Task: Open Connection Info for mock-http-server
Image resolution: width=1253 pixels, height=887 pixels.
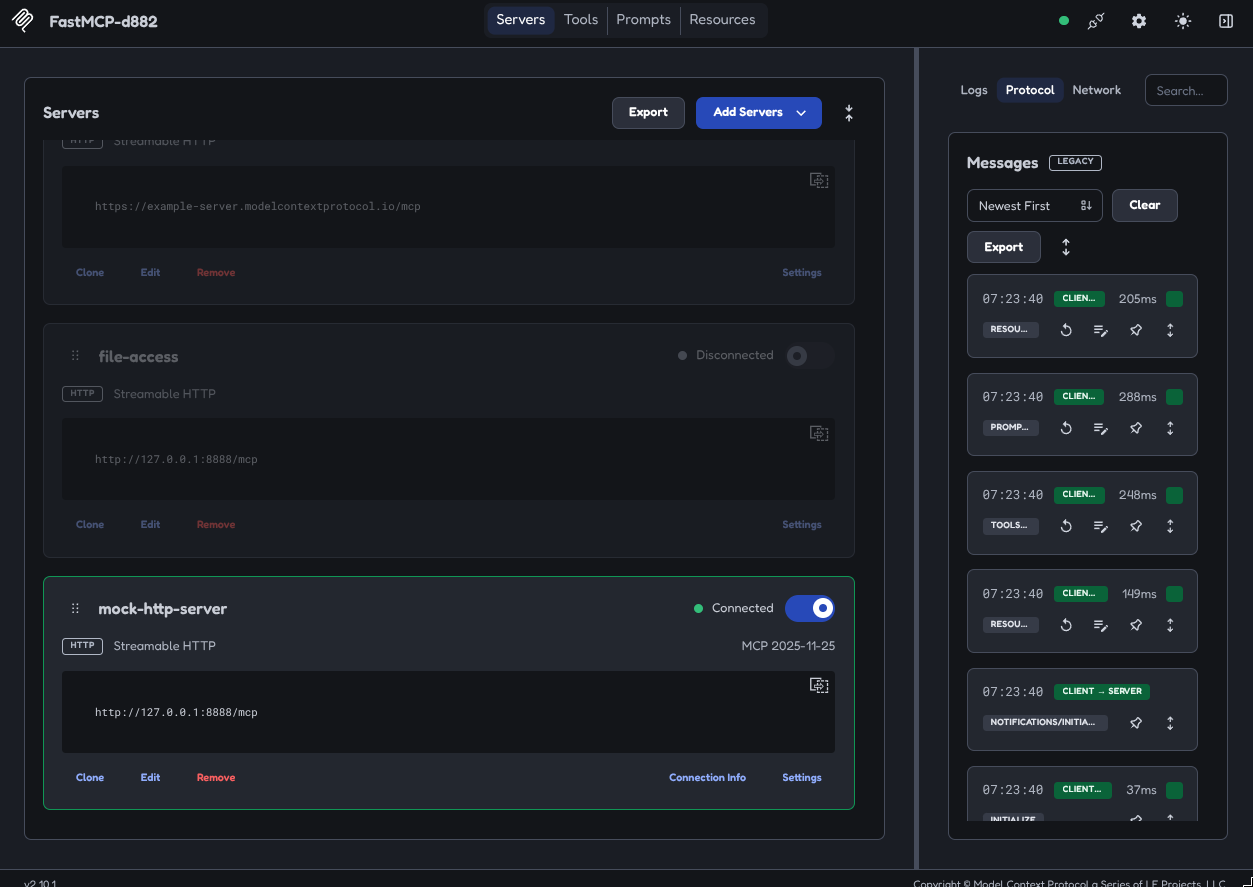Action: (707, 778)
